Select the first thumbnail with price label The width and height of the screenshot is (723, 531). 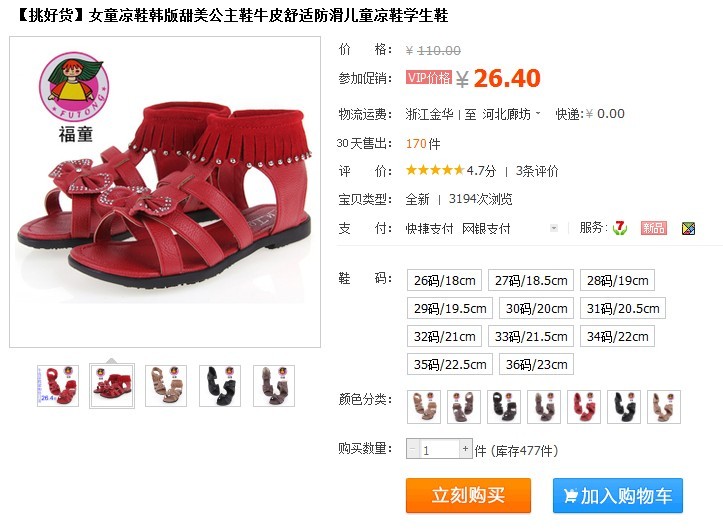(x=58, y=386)
